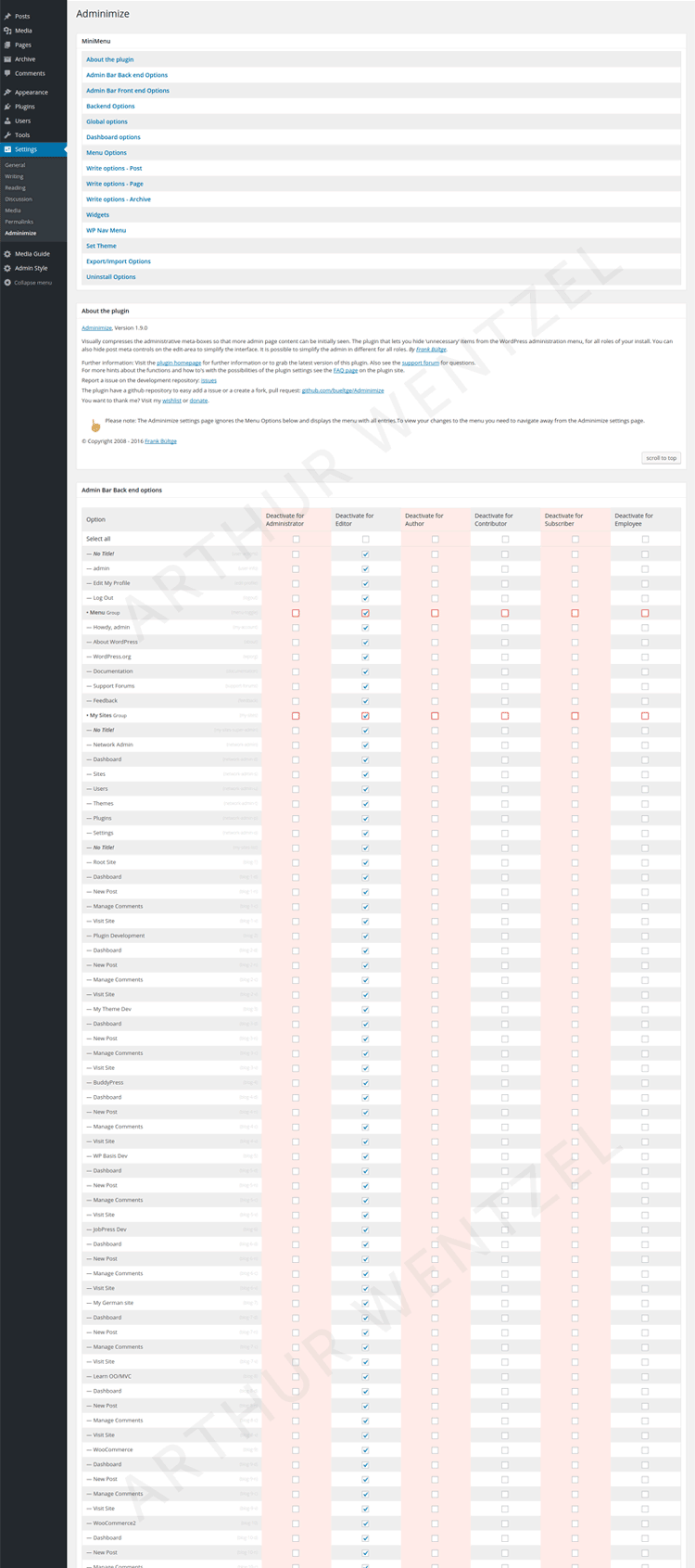This screenshot has width=695, height=1568.
Task: Go to Global options in MiniMenu
Action: click(x=107, y=121)
